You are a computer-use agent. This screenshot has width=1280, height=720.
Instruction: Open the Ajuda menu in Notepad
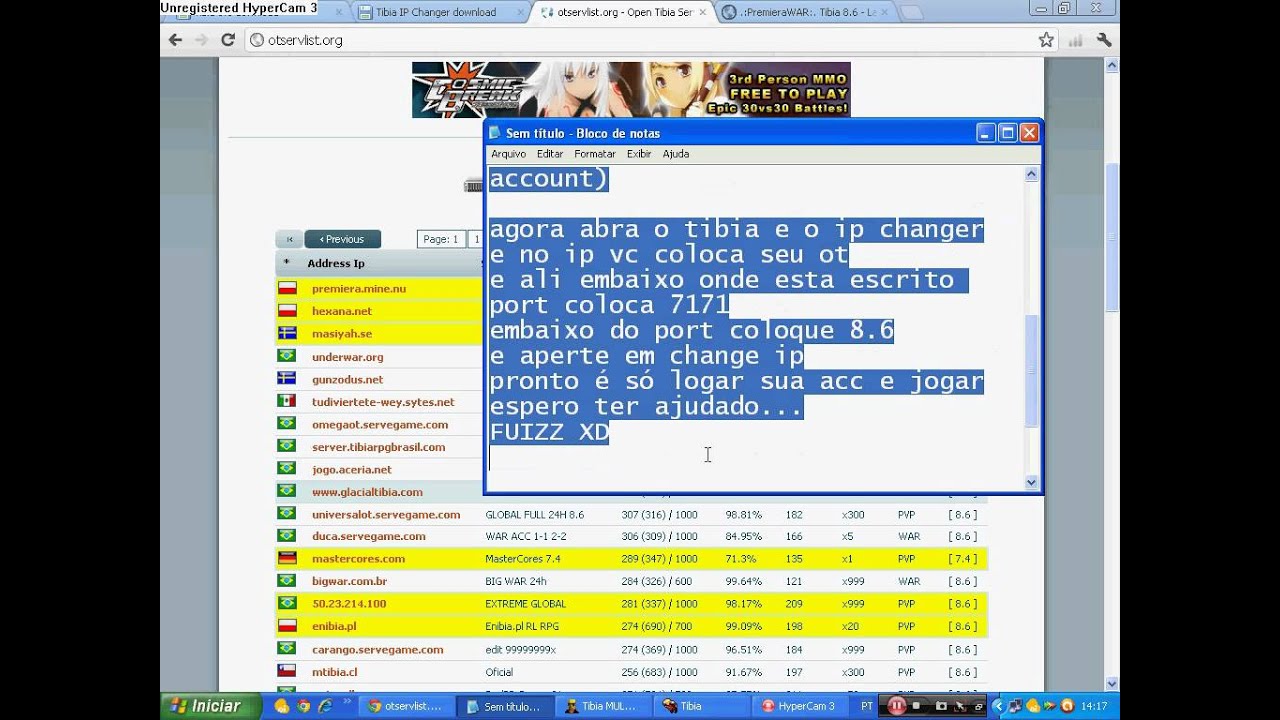[676, 154]
